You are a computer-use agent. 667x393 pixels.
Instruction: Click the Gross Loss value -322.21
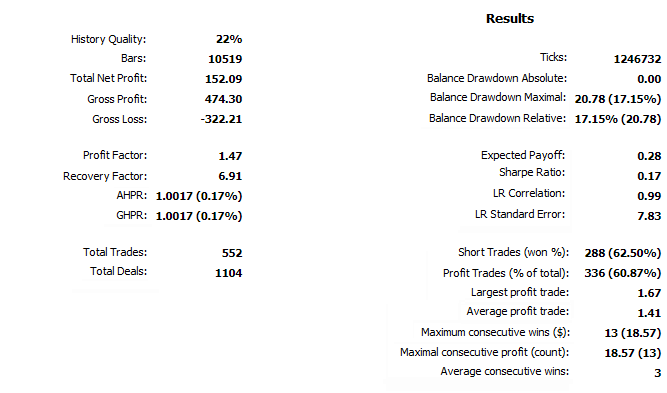(x=221, y=119)
